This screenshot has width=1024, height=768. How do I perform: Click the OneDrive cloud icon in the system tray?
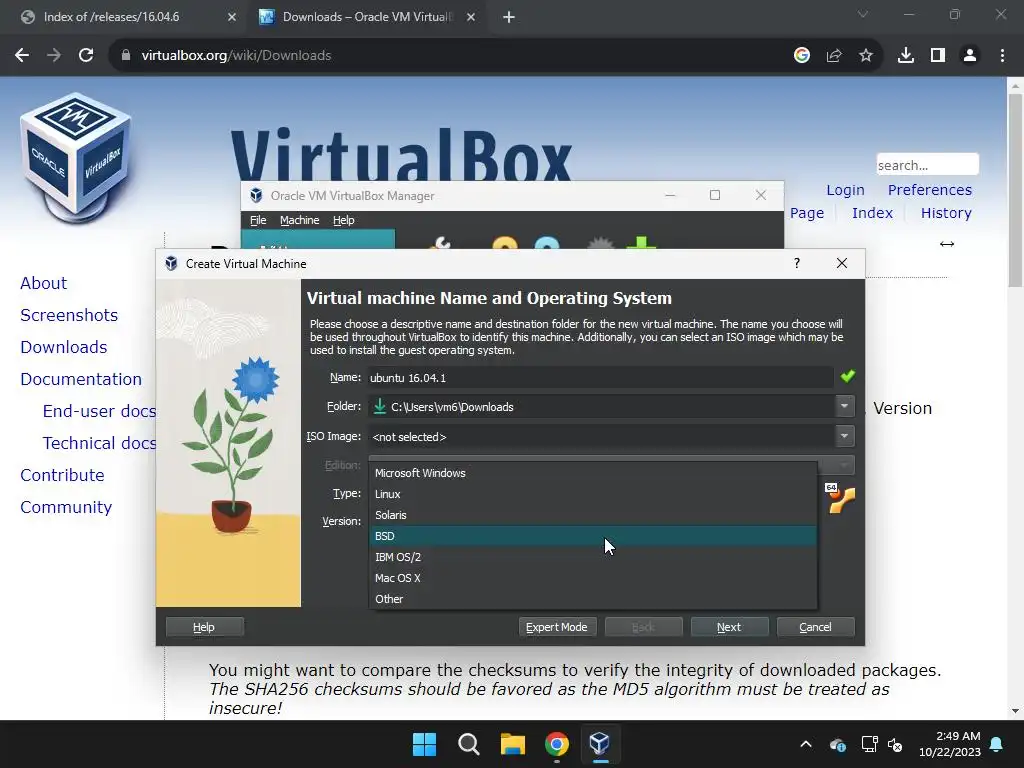coord(838,744)
